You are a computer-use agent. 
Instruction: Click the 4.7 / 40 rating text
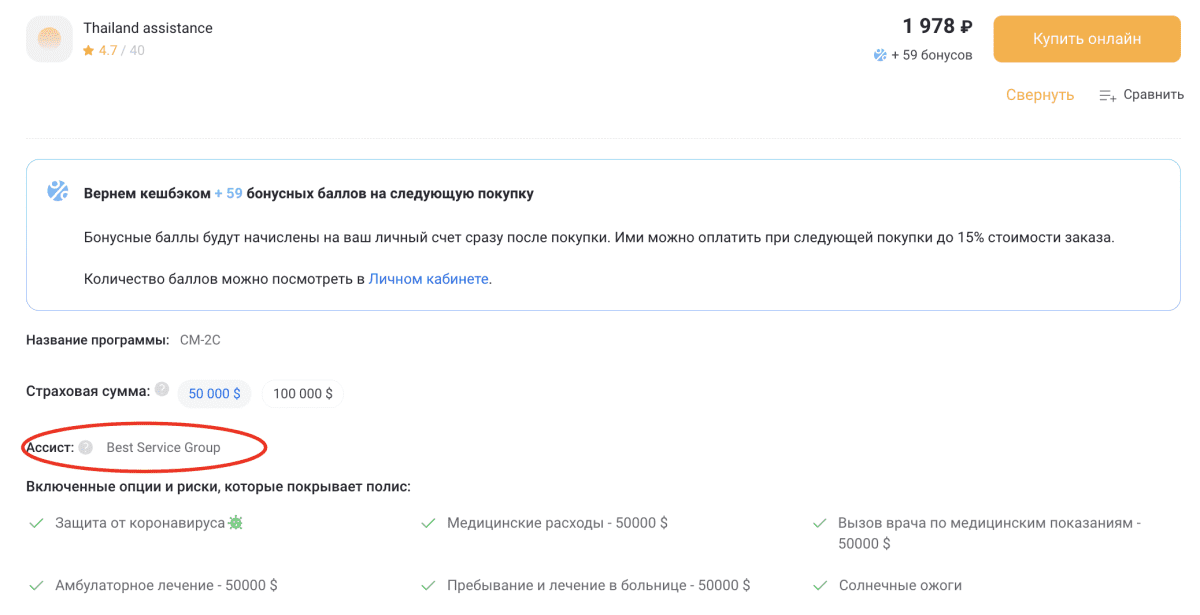tap(121, 50)
